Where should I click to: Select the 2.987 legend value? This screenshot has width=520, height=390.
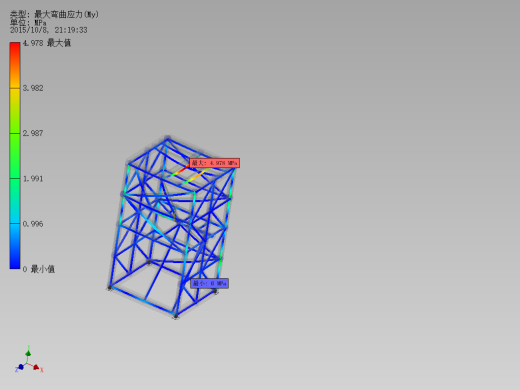pos(33,133)
